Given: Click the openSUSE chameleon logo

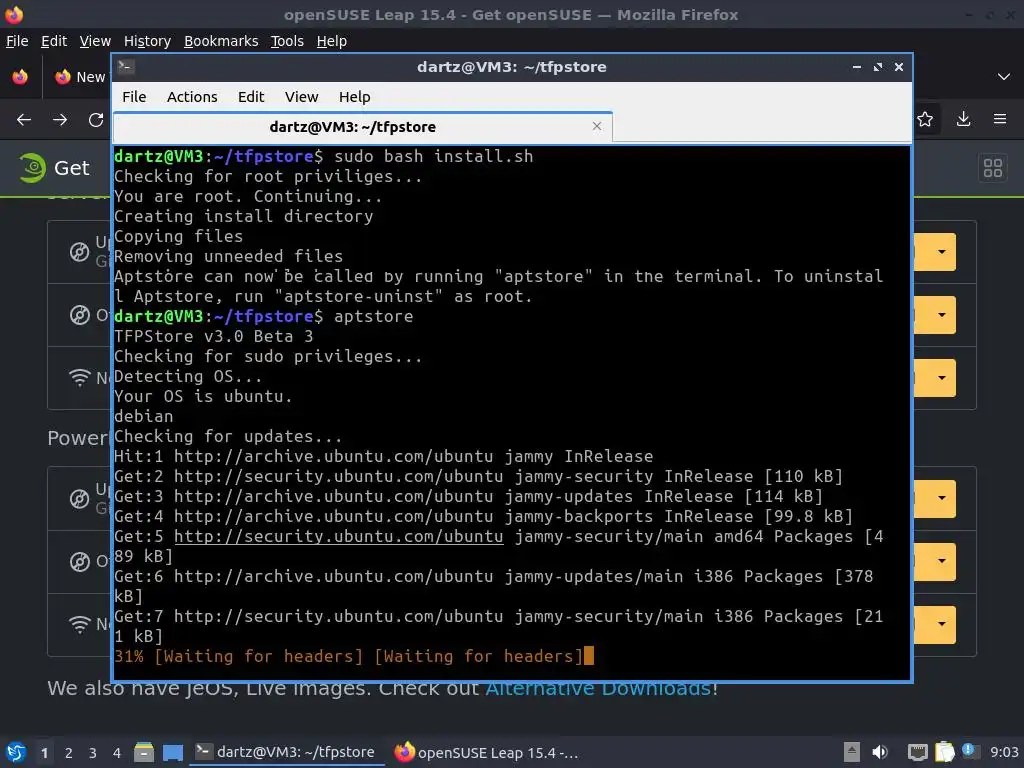Looking at the screenshot, I should (x=31, y=168).
